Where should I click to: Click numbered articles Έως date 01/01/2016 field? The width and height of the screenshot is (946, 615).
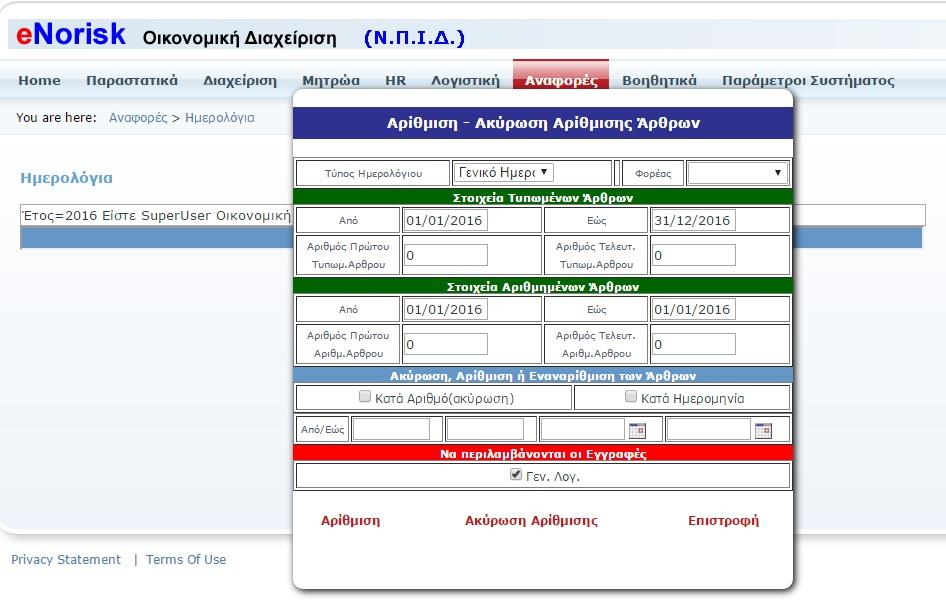point(693,309)
